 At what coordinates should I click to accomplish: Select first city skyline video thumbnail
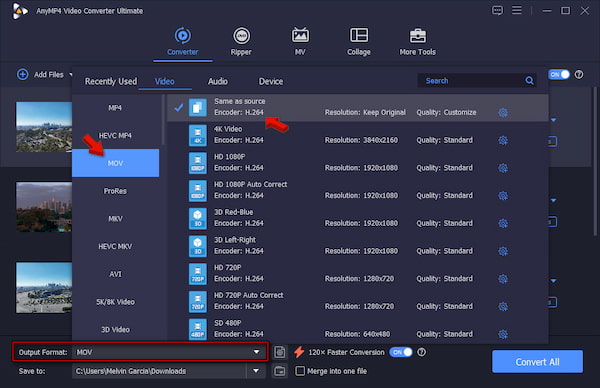(44, 127)
